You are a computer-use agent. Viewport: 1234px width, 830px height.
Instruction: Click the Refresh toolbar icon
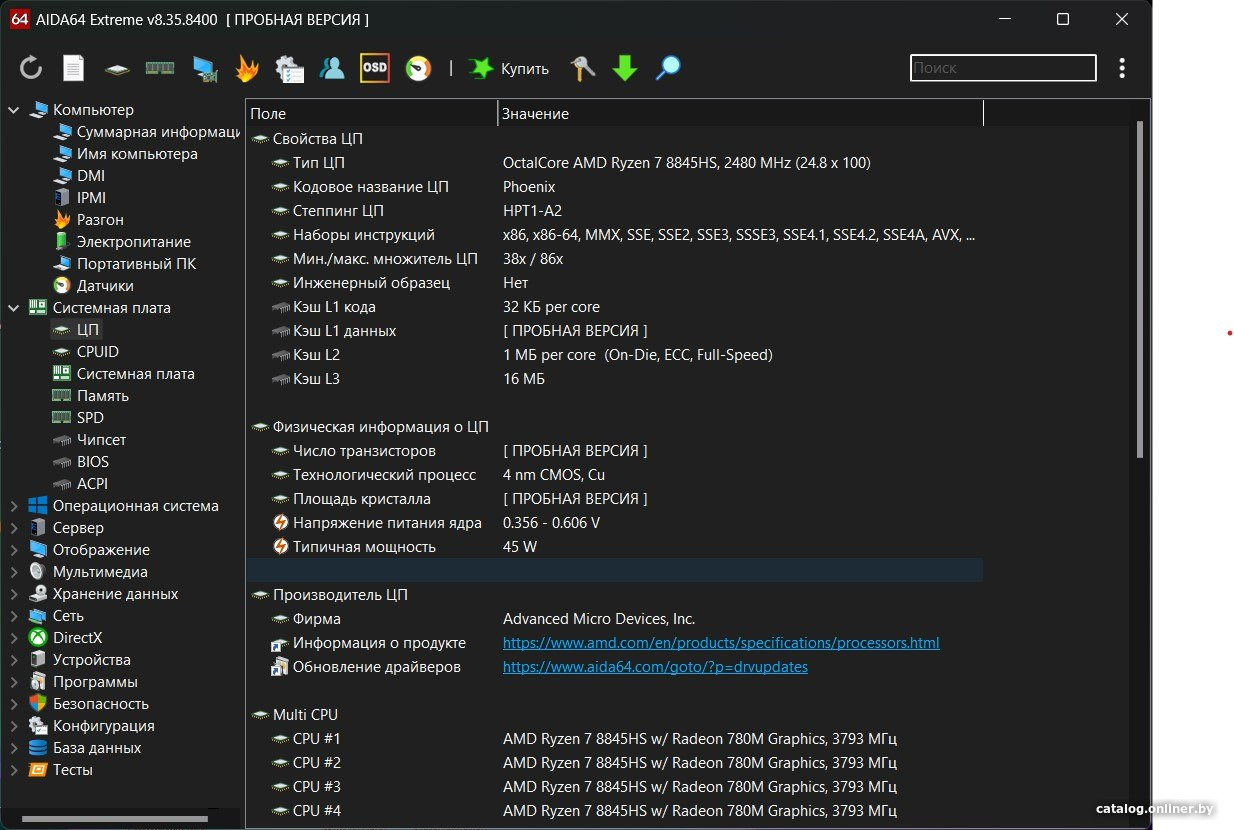(31, 68)
